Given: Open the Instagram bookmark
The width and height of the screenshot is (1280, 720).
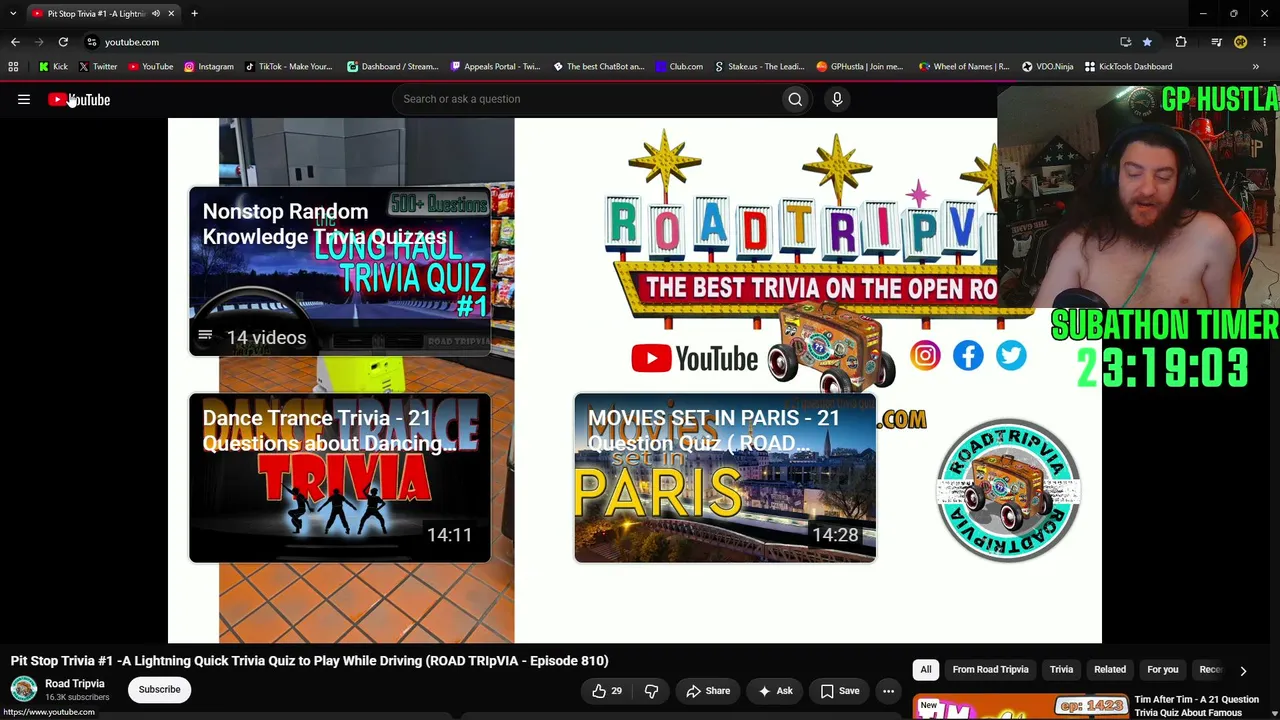Looking at the screenshot, I should (x=208, y=67).
